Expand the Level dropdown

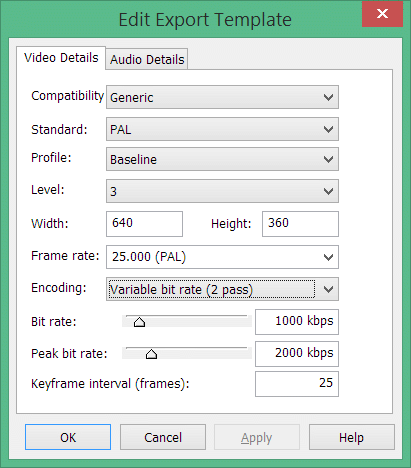(222, 191)
